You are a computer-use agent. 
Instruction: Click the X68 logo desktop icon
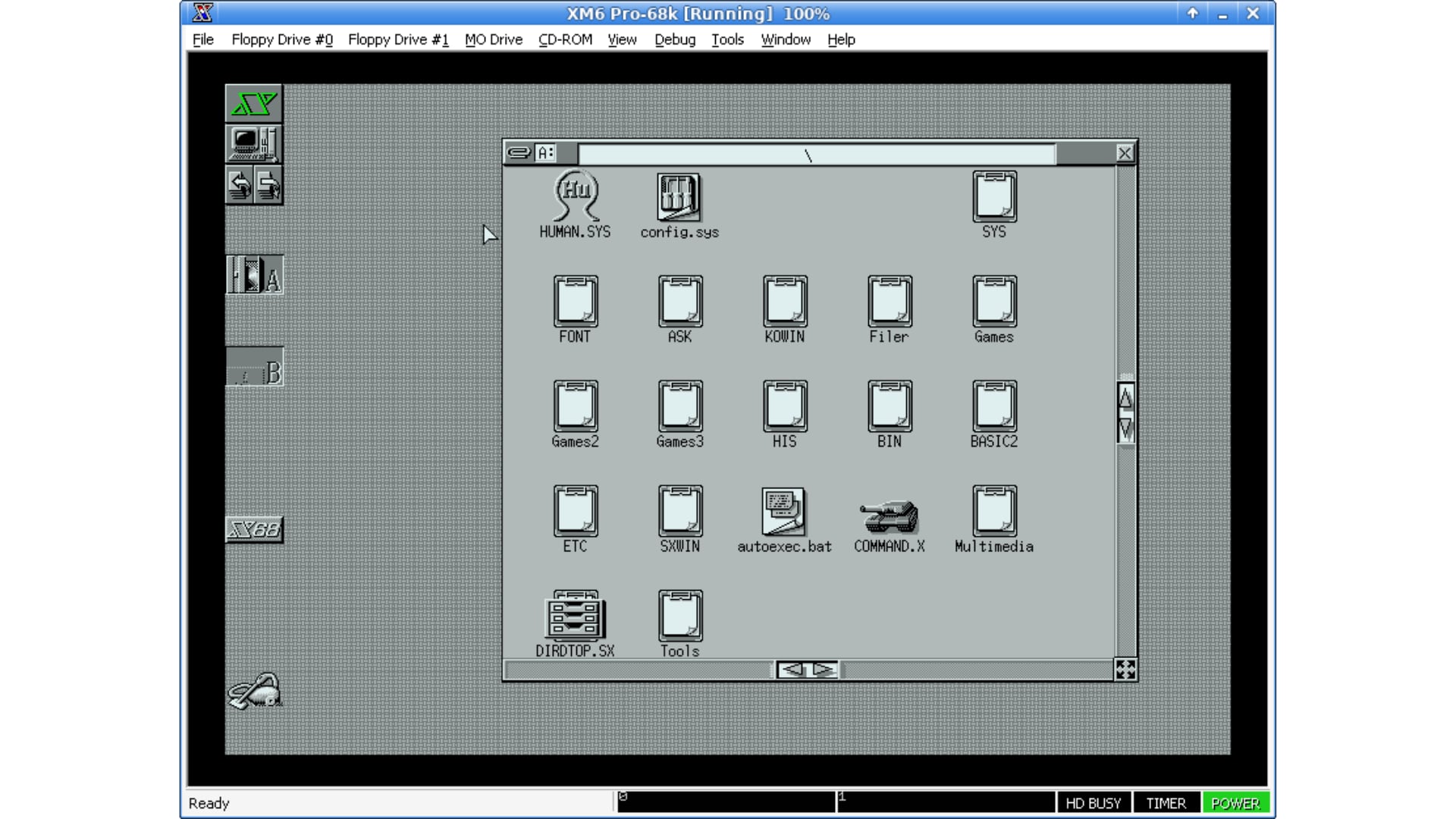(x=255, y=529)
